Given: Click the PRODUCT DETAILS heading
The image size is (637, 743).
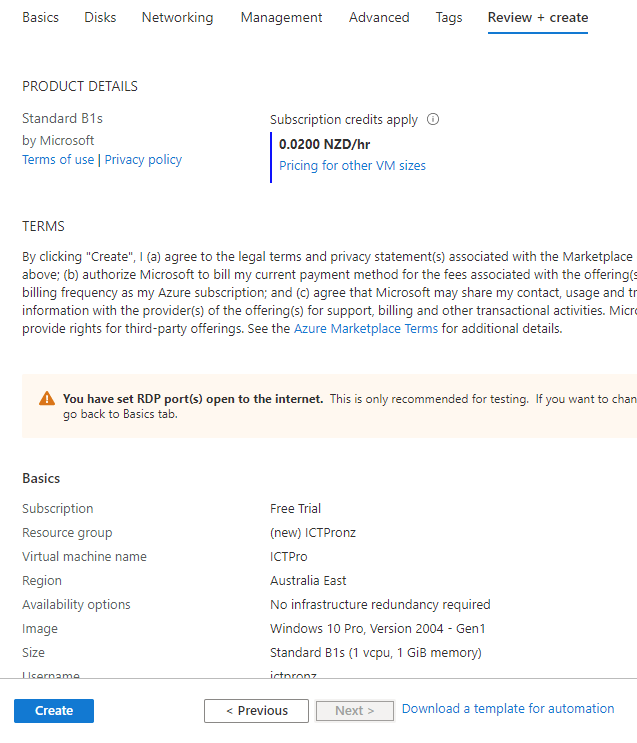Looking at the screenshot, I should (80, 86).
